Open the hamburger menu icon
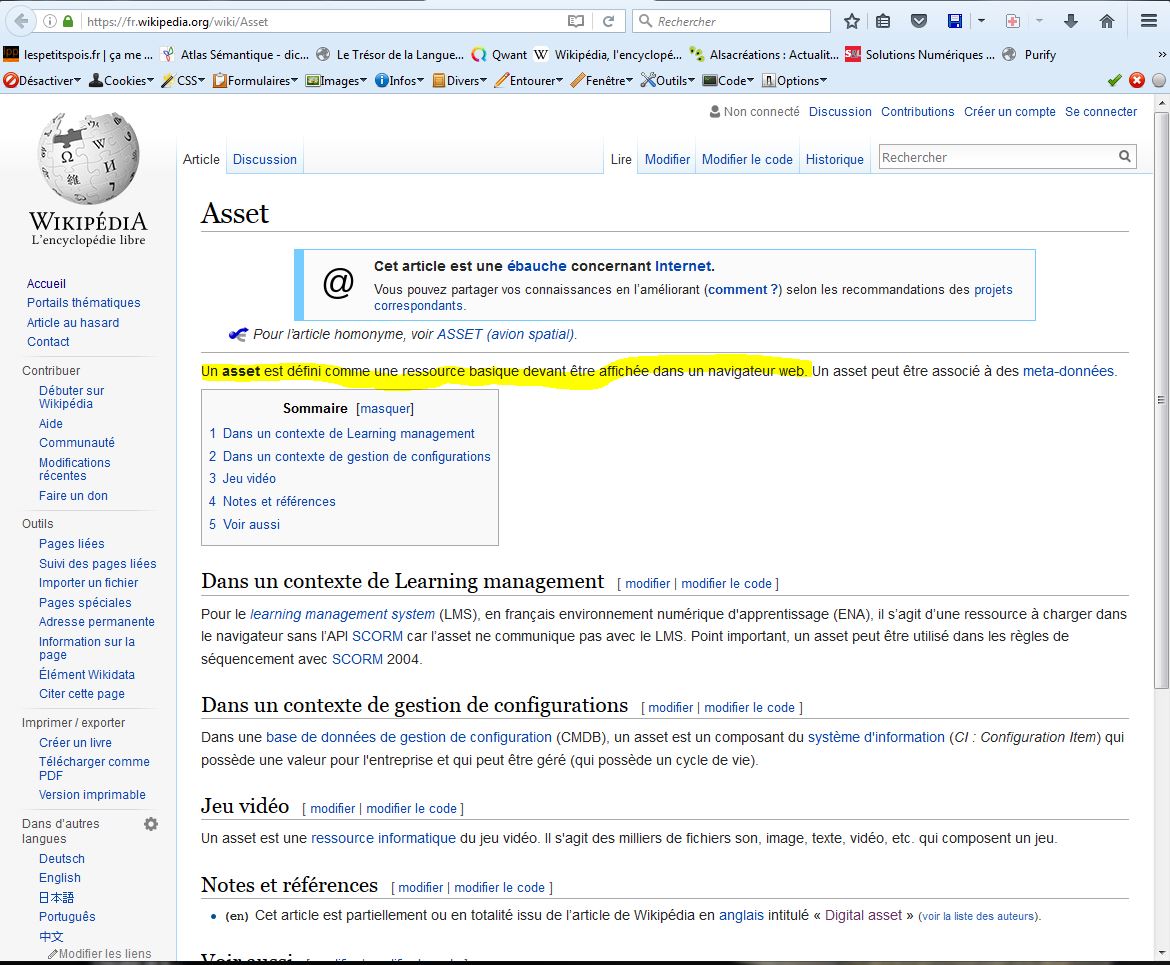This screenshot has width=1170, height=965. pyautogui.click(x=1148, y=21)
